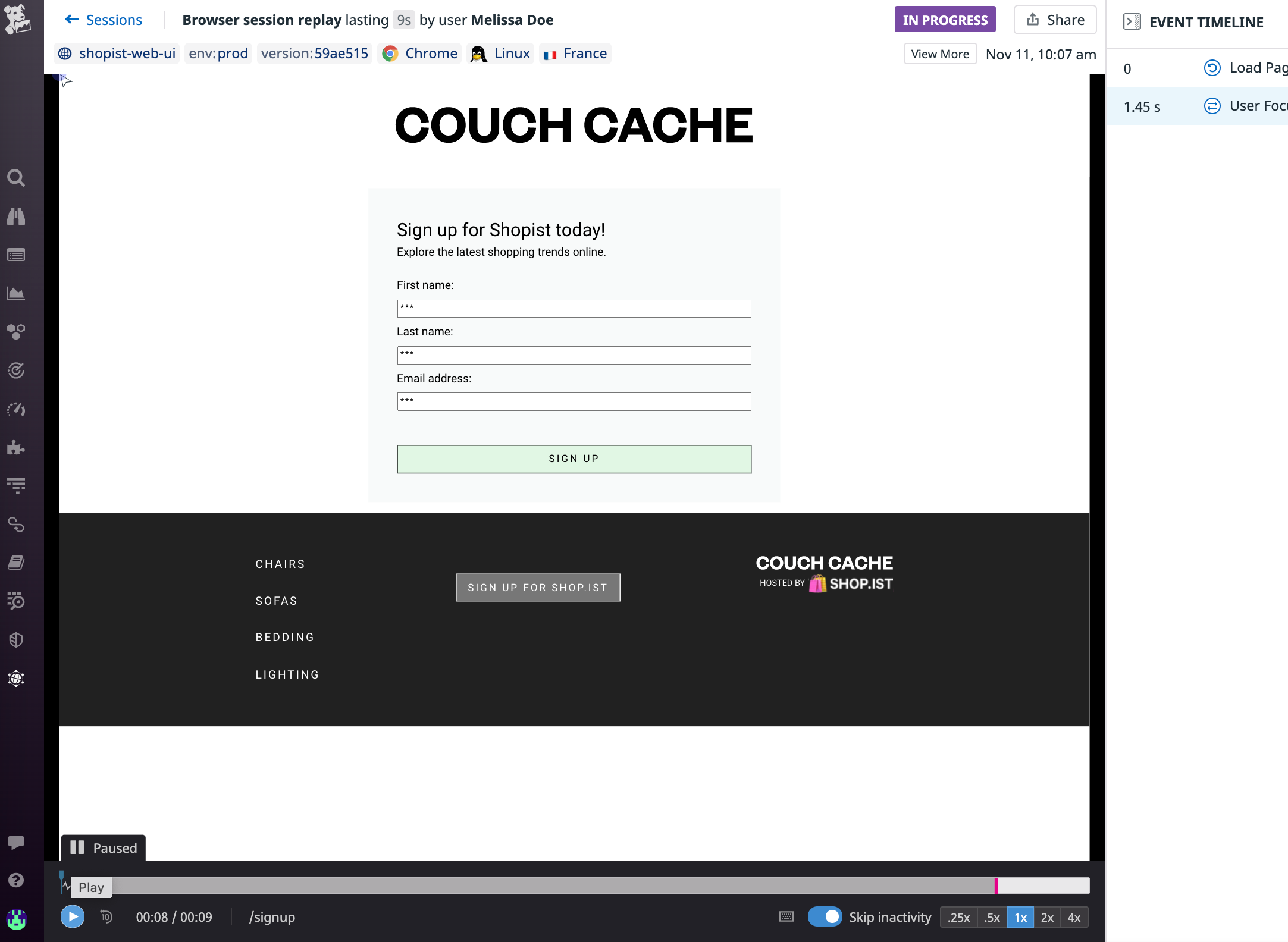Toggle the Skip inactivity switch
The width and height of the screenshot is (1288, 942).
tap(826, 917)
